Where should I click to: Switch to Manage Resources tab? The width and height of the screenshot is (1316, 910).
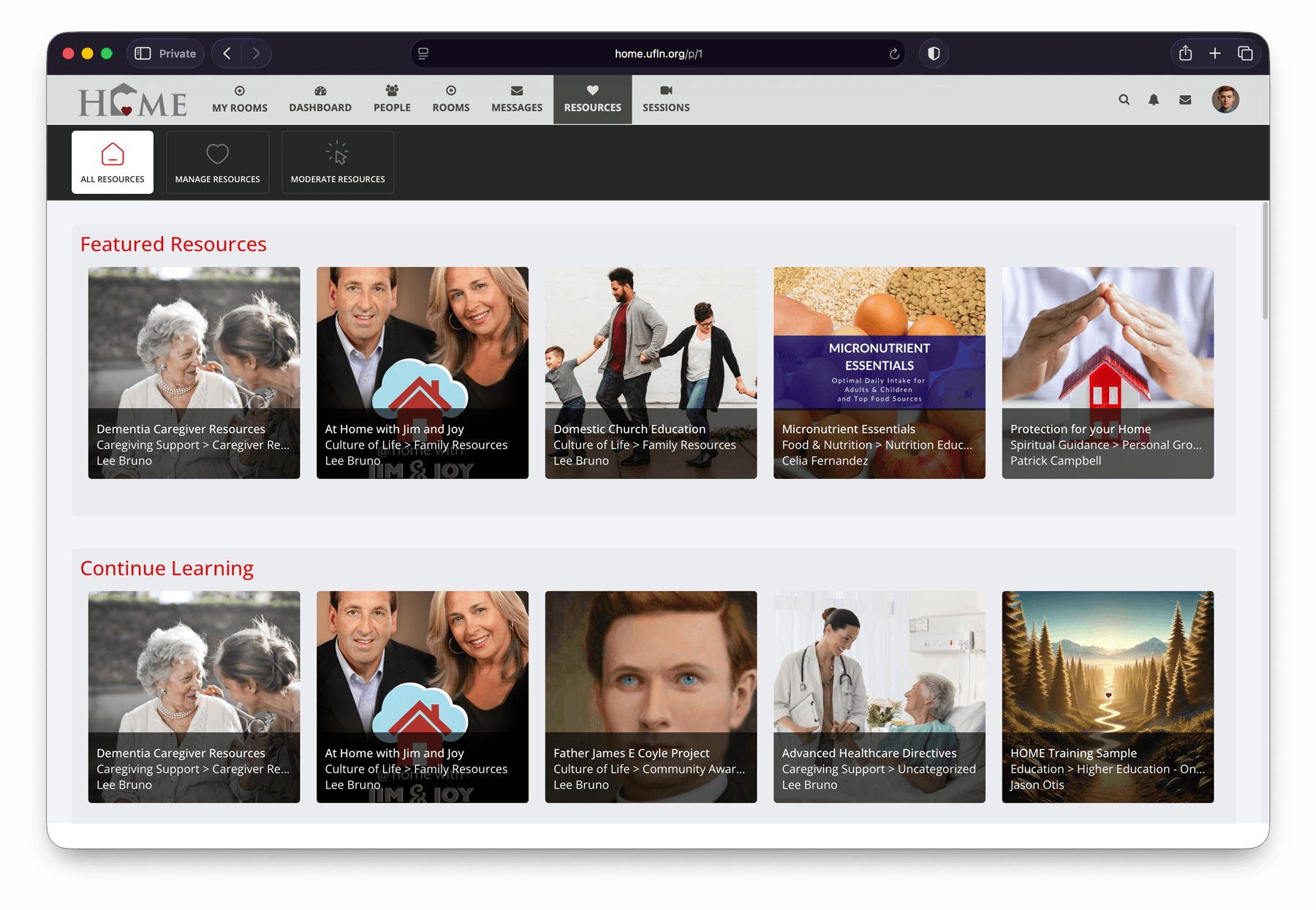tap(217, 162)
